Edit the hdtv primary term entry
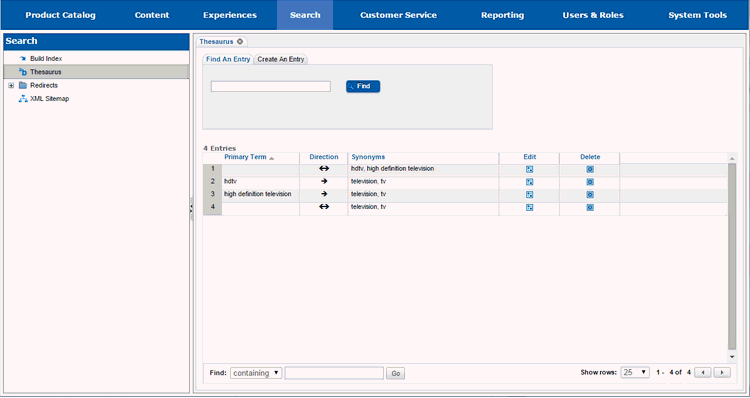750x398 pixels. tap(529, 182)
